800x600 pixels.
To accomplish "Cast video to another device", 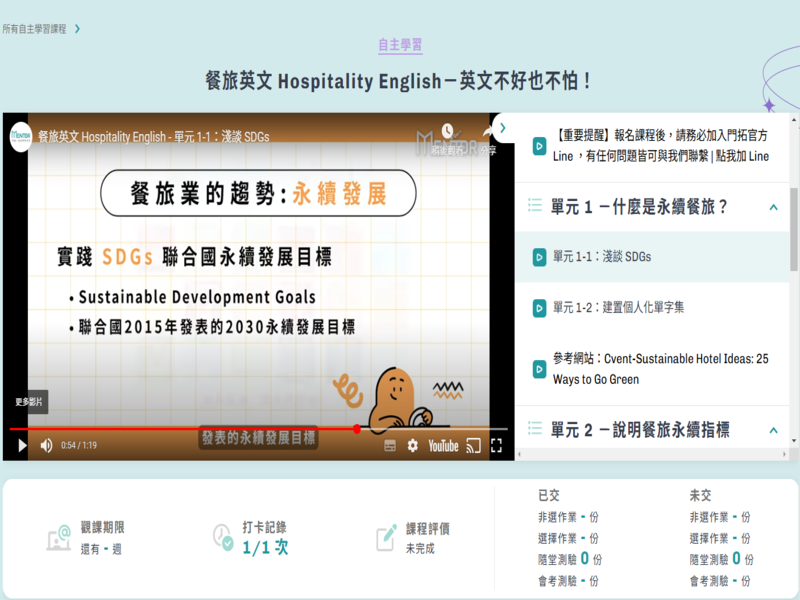I will (x=474, y=446).
